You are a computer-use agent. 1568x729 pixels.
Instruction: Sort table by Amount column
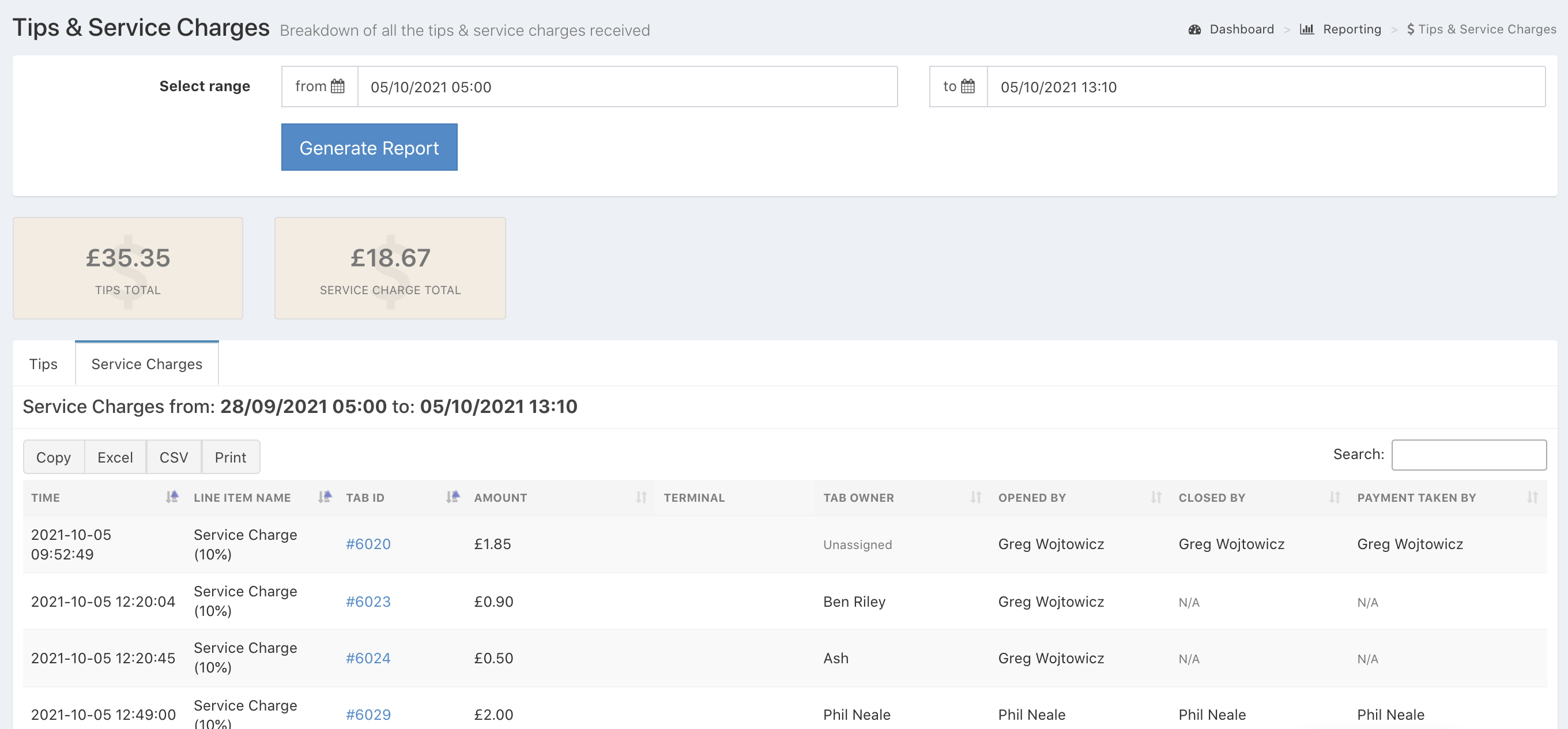click(x=640, y=497)
